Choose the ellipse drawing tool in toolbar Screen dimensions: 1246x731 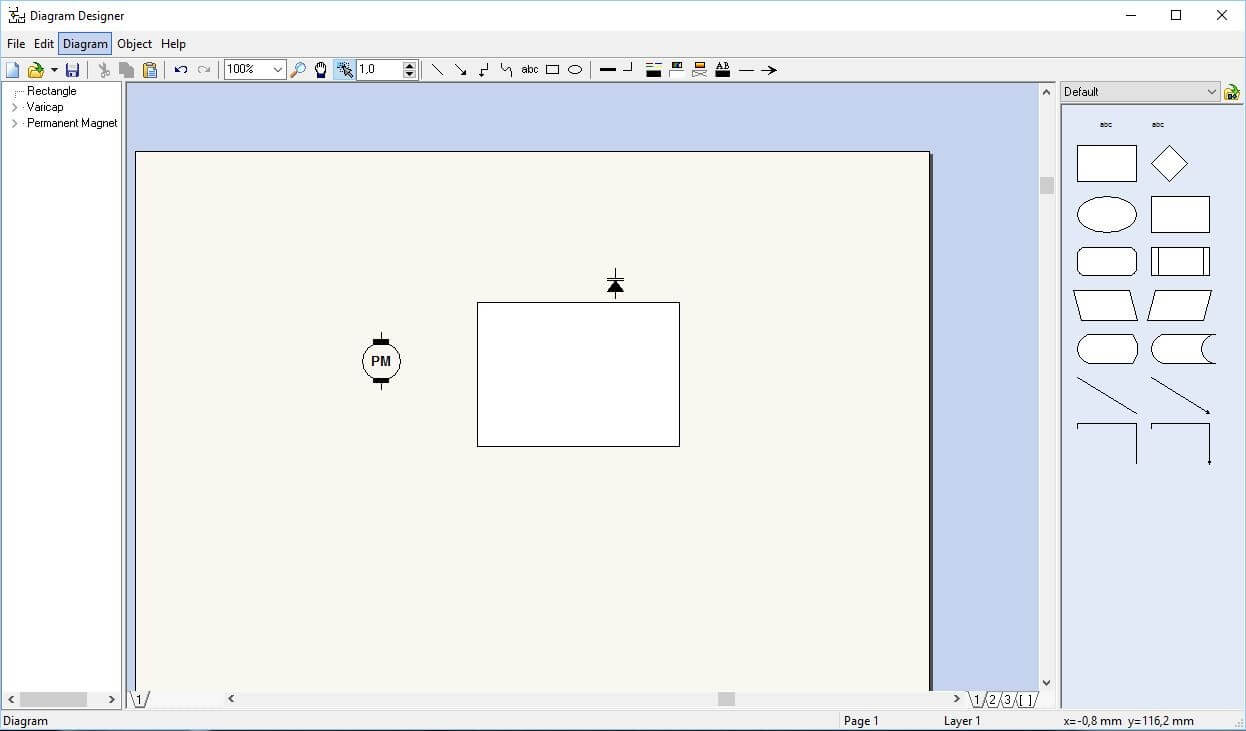coord(575,70)
